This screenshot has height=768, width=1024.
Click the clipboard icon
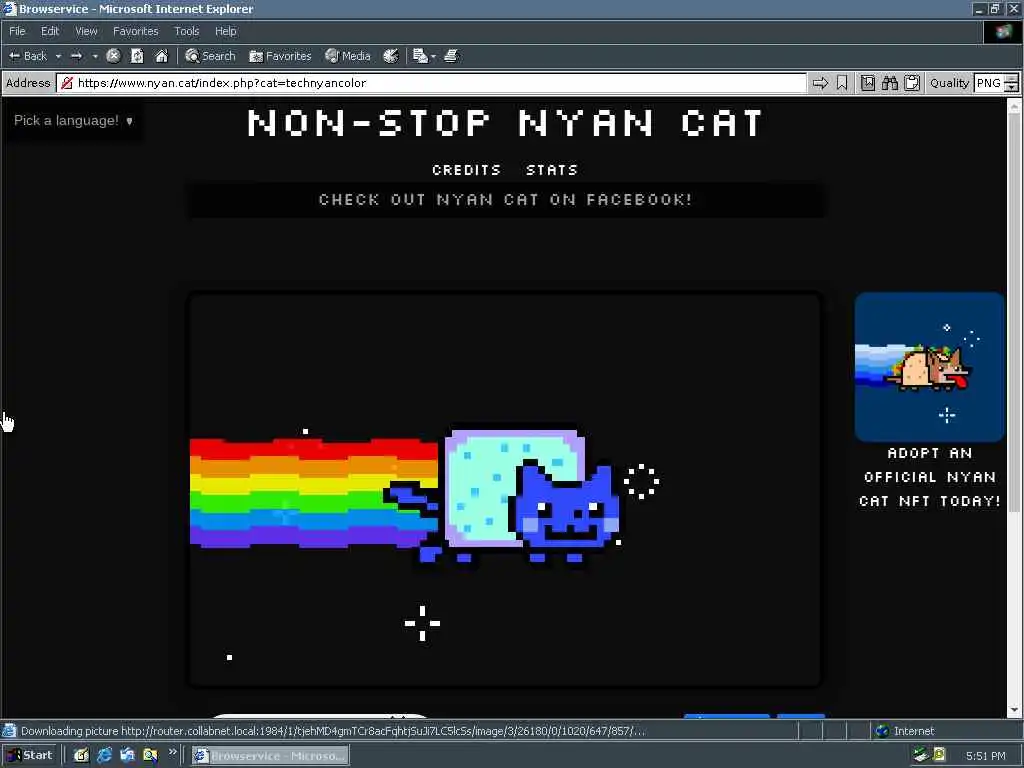(912, 83)
